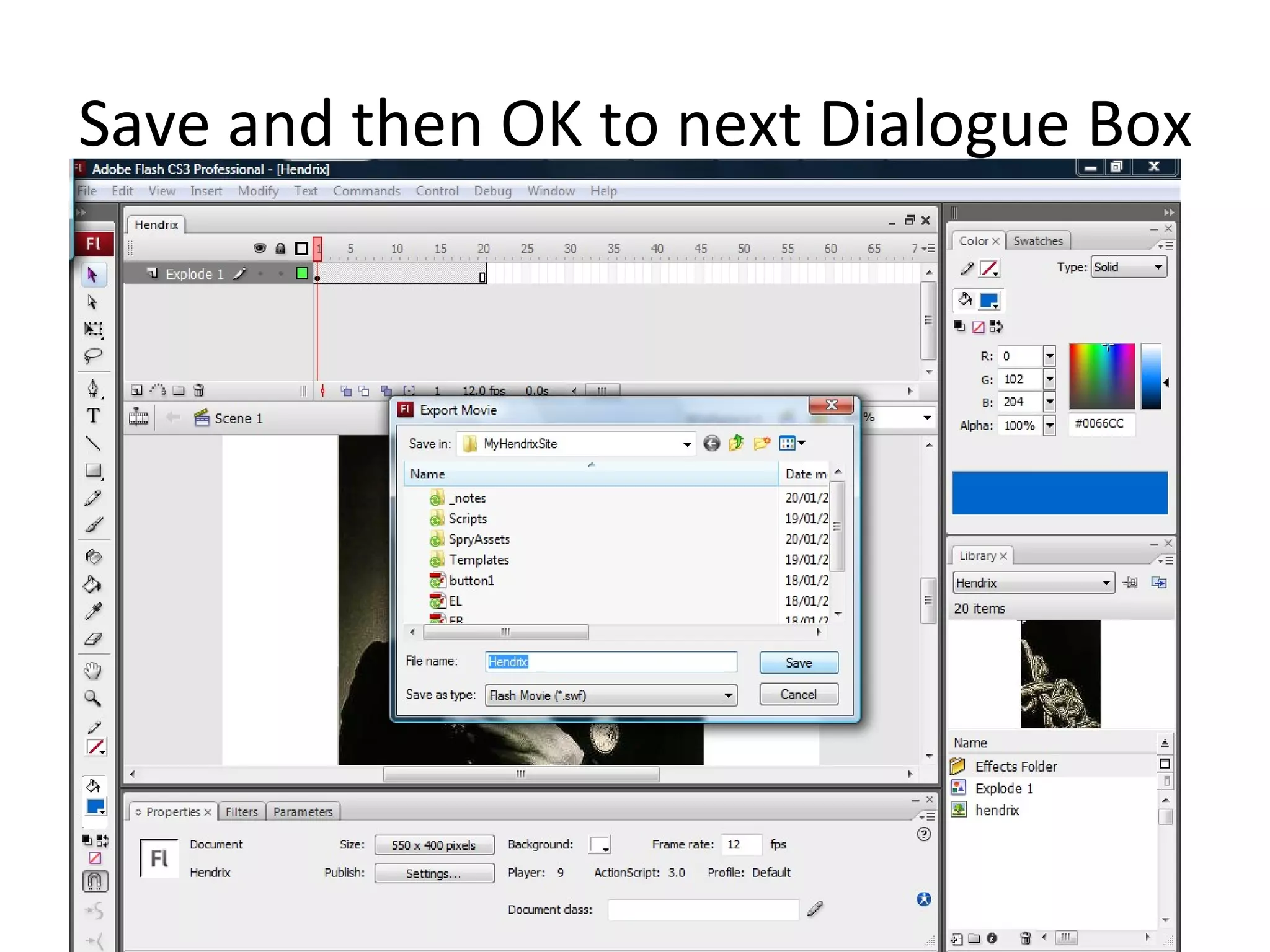This screenshot has height=952, width=1270.
Task: Toggle show/hide all layers eye icon
Action: click(x=260, y=249)
